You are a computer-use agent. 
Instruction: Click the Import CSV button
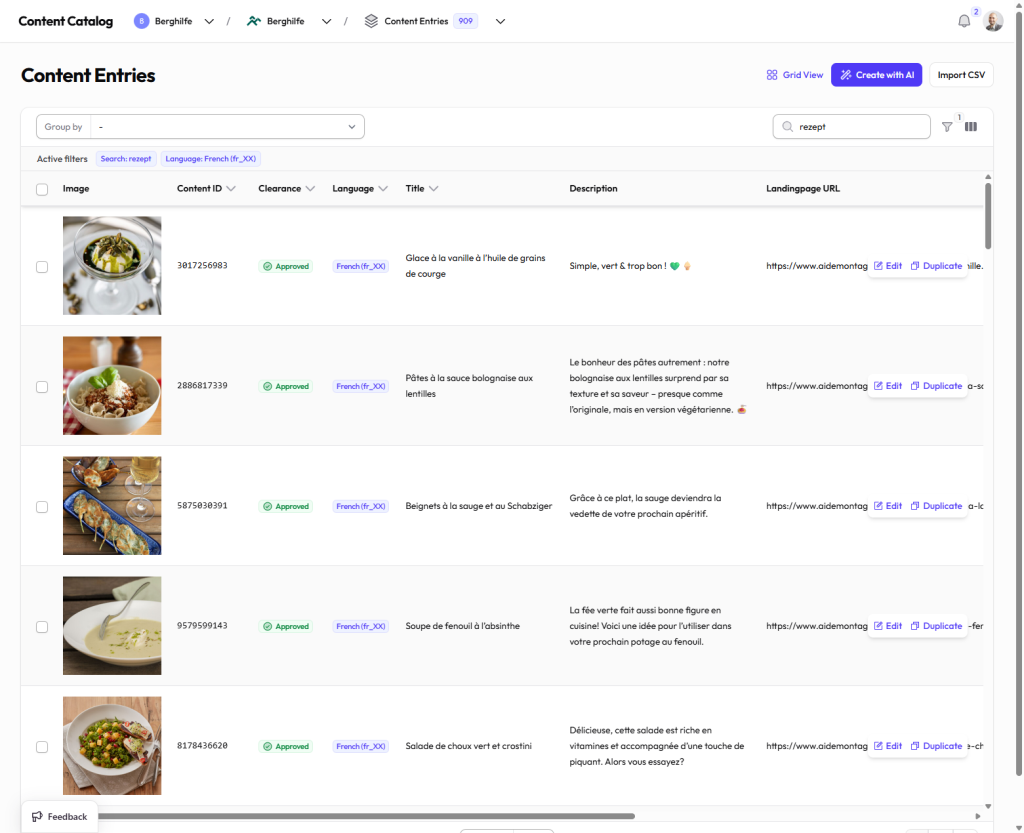click(x=961, y=75)
